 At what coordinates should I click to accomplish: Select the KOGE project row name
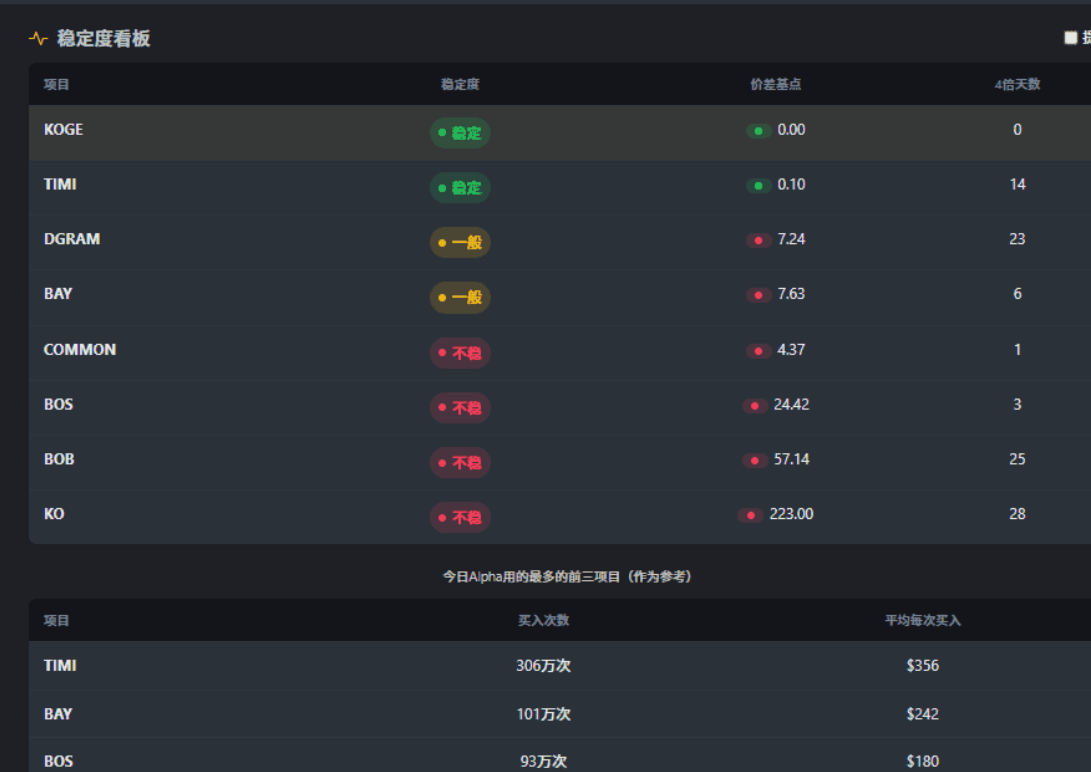click(63, 130)
